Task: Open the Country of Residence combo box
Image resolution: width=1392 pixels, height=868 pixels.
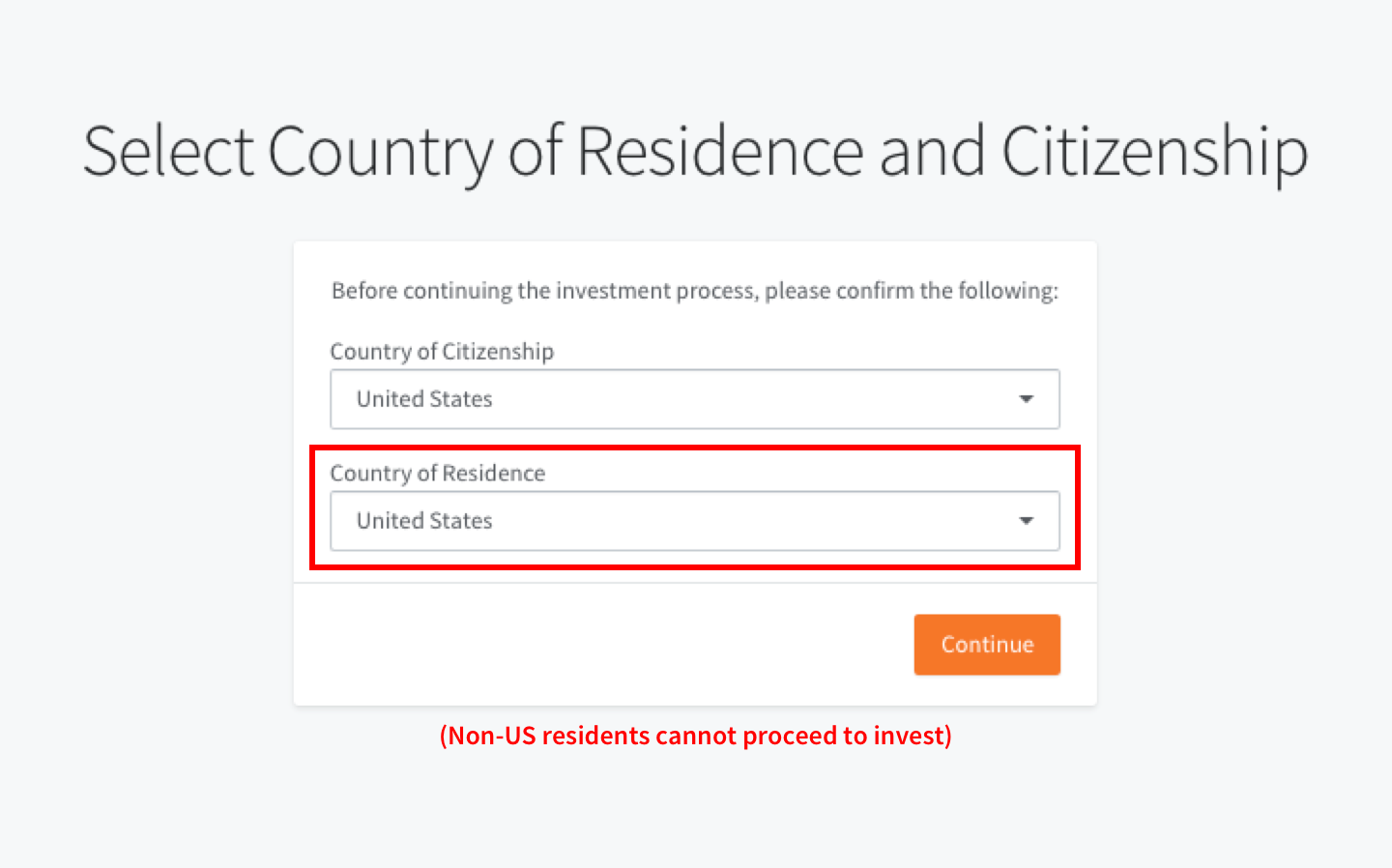Action: 694,521
